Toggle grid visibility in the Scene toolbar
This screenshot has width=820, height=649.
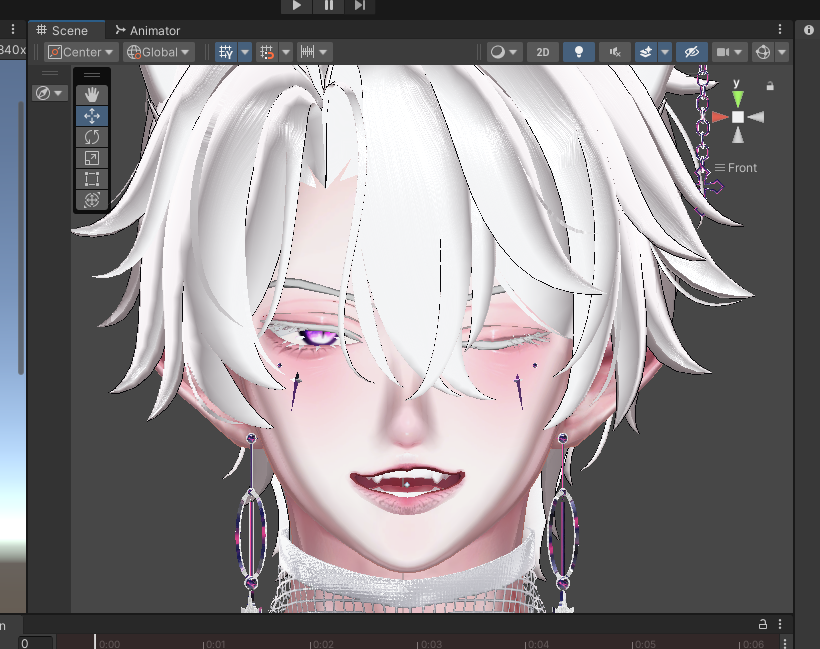(226, 52)
